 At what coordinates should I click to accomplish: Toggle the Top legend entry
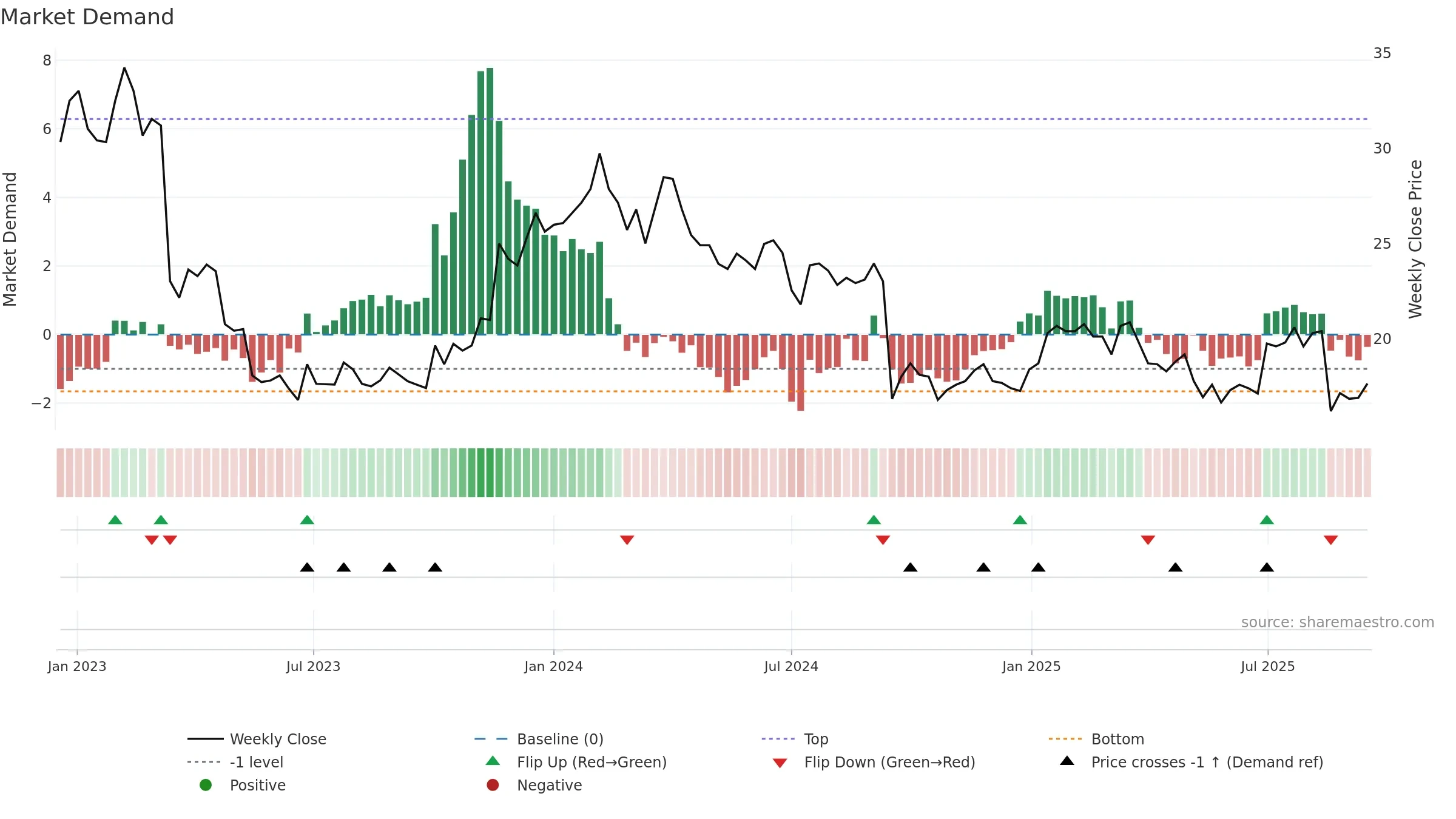(795, 739)
